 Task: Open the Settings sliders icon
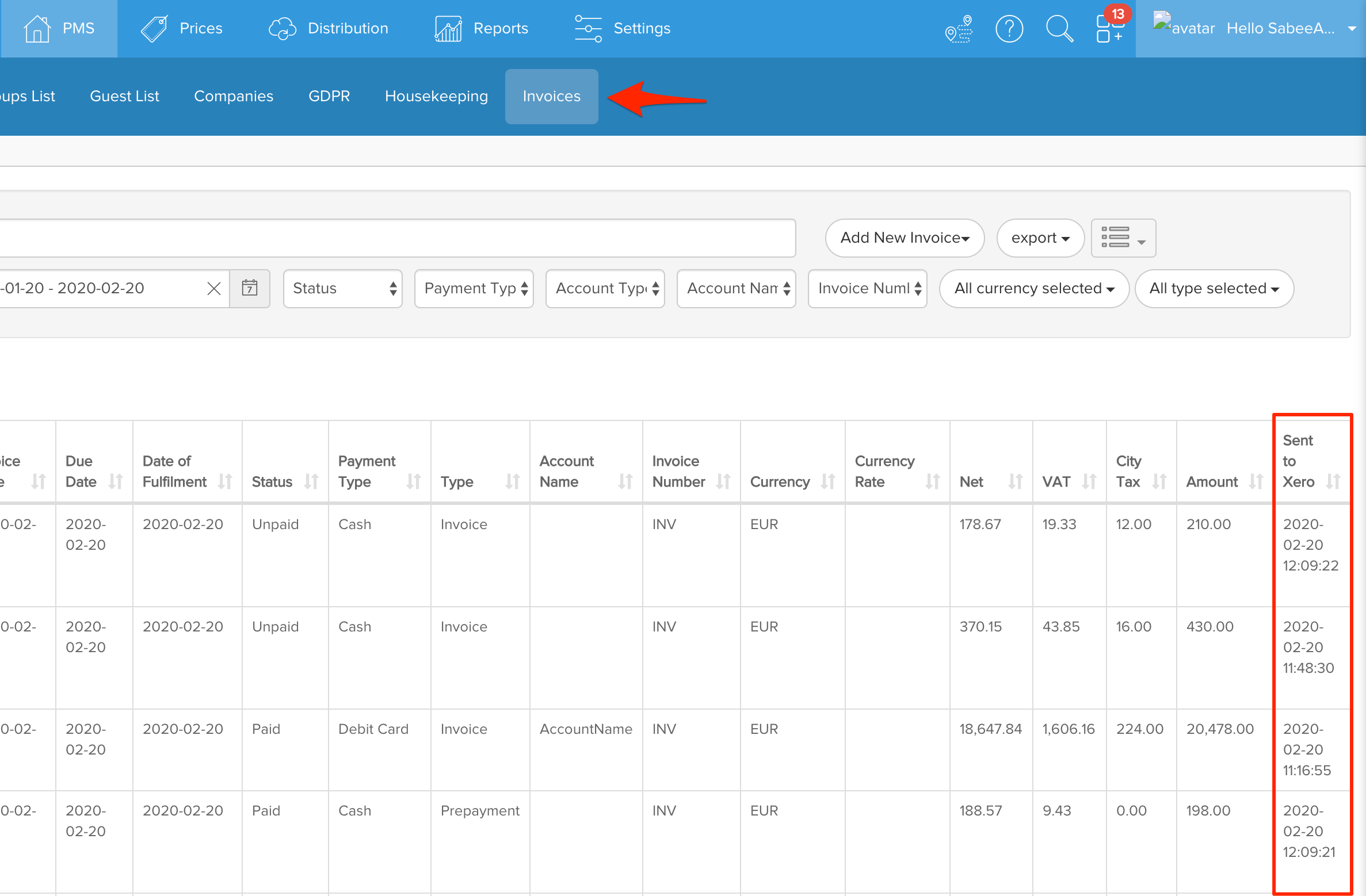588,28
